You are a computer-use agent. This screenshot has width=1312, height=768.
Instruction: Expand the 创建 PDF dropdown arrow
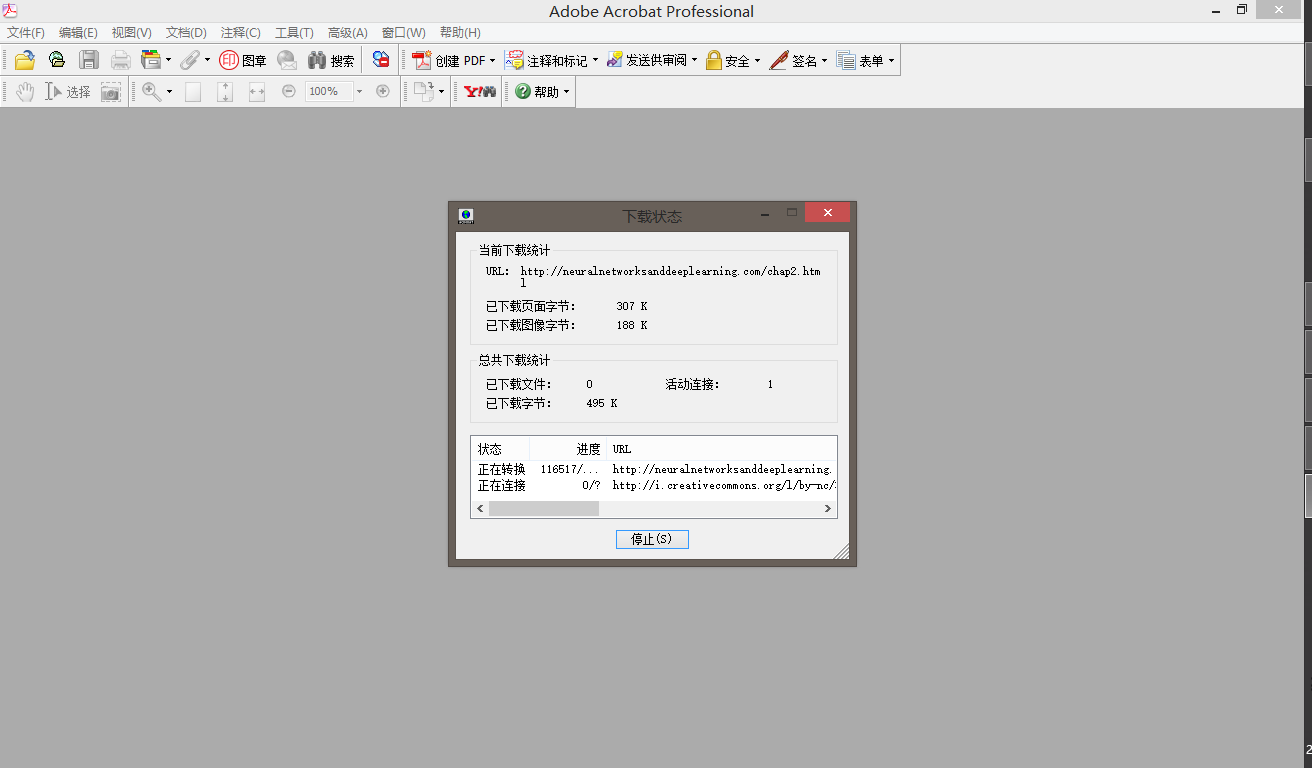493,60
